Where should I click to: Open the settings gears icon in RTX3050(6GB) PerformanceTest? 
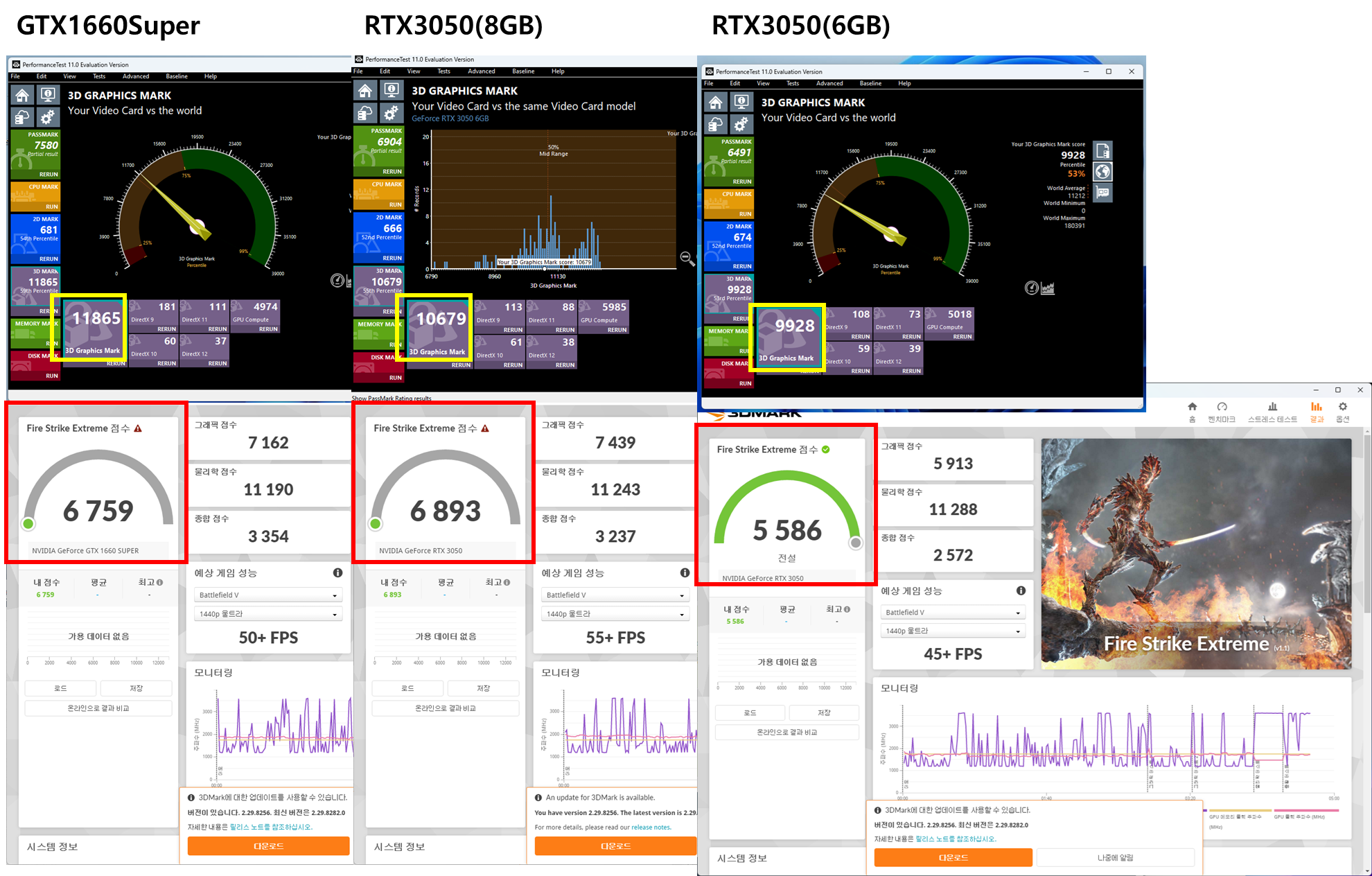pyautogui.click(x=741, y=124)
